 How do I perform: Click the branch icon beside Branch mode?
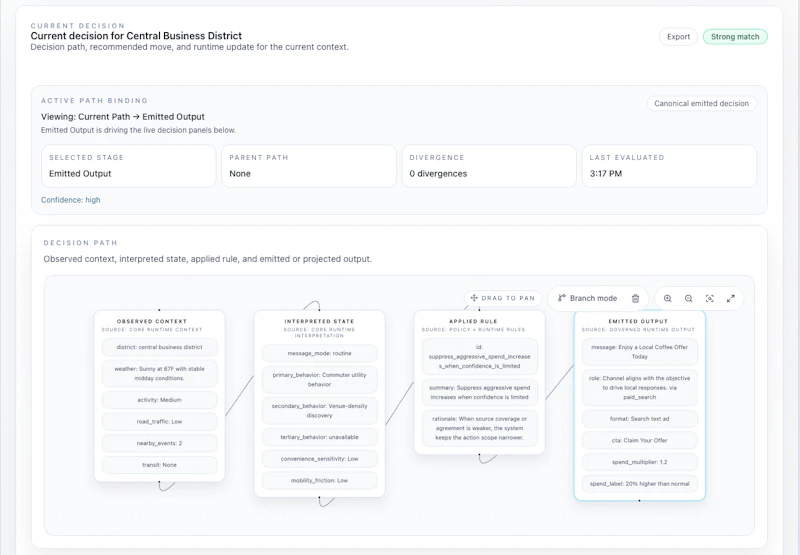click(x=561, y=298)
